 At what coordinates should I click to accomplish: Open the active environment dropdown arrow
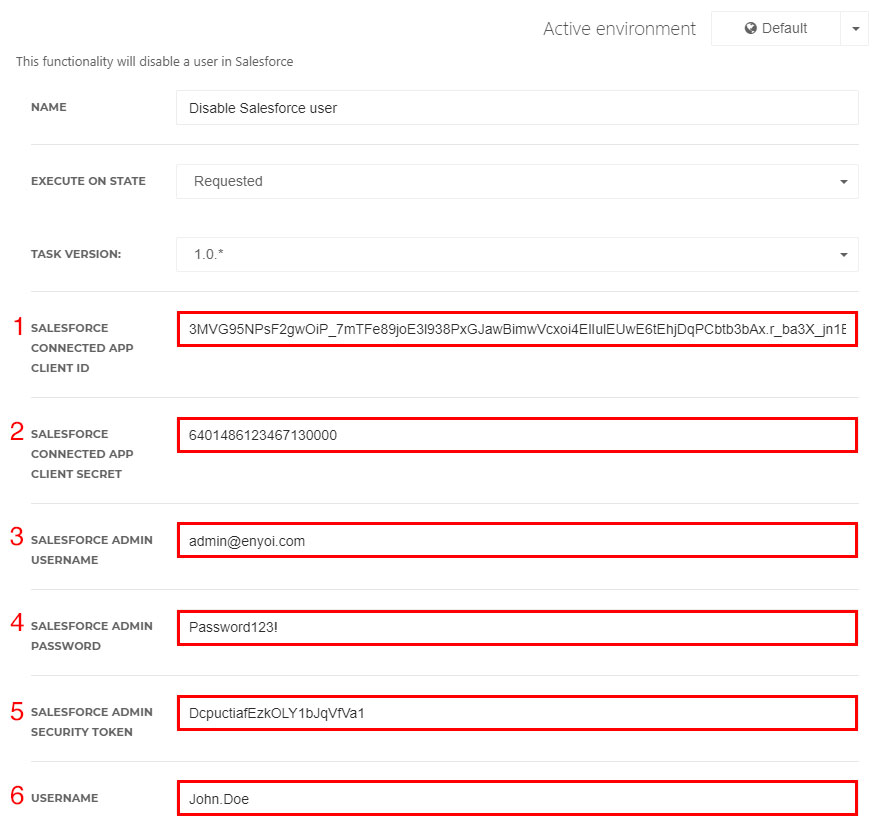(855, 29)
